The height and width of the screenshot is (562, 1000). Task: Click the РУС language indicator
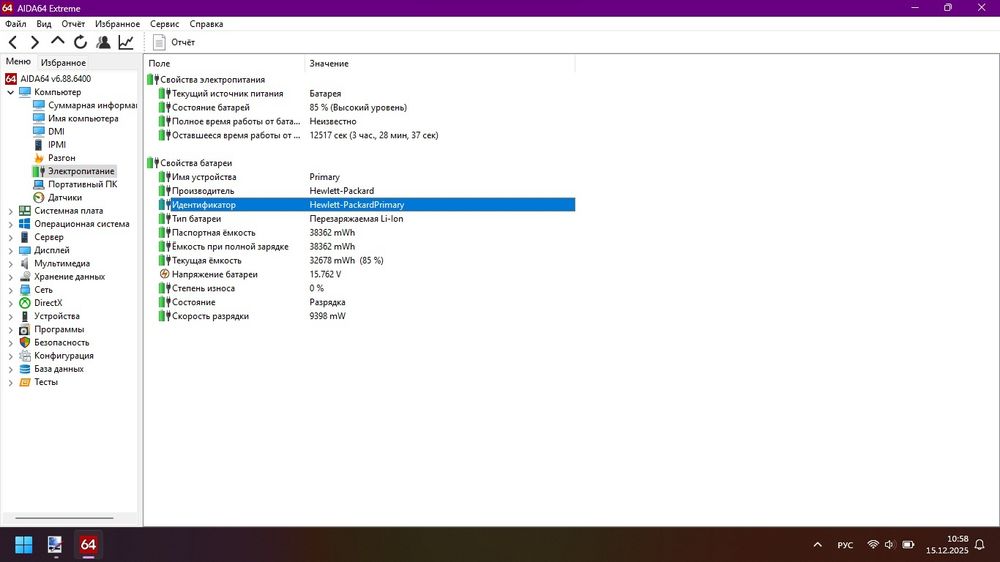click(x=845, y=545)
